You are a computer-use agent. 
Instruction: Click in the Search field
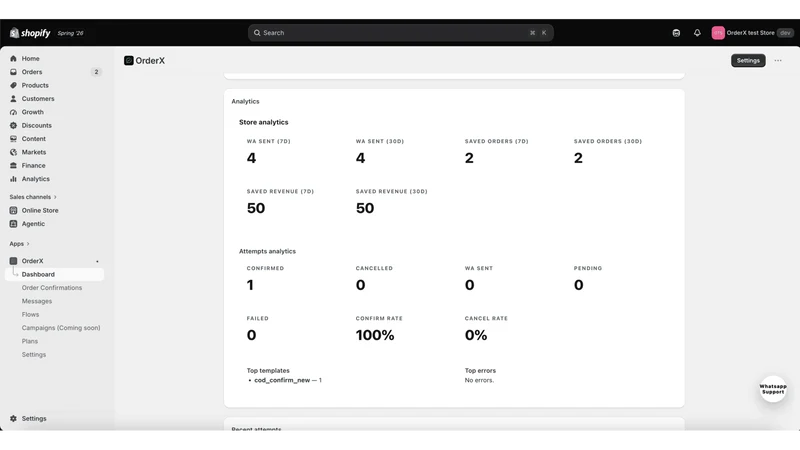401,33
